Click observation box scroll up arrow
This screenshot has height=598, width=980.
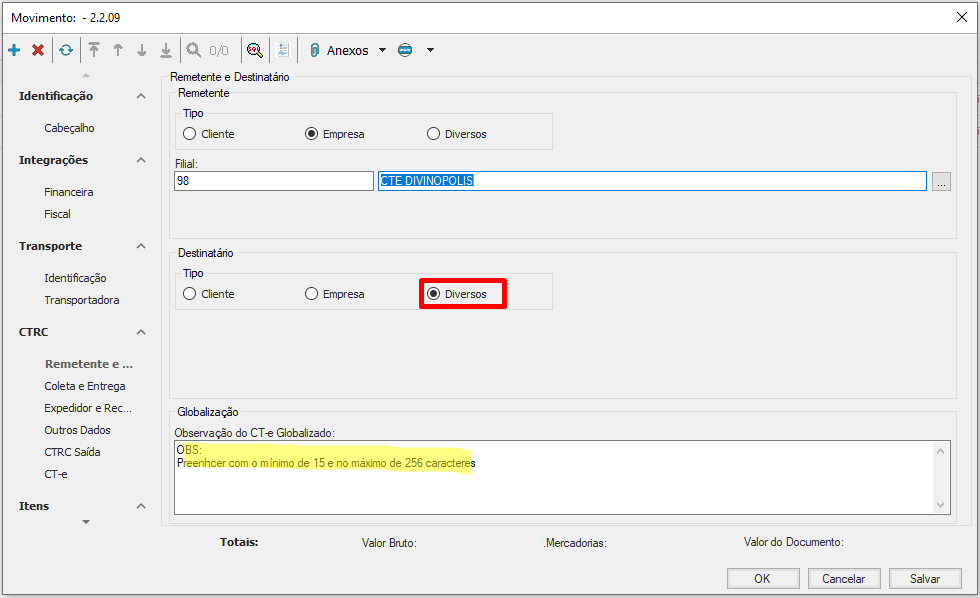pyautogui.click(x=941, y=451)
